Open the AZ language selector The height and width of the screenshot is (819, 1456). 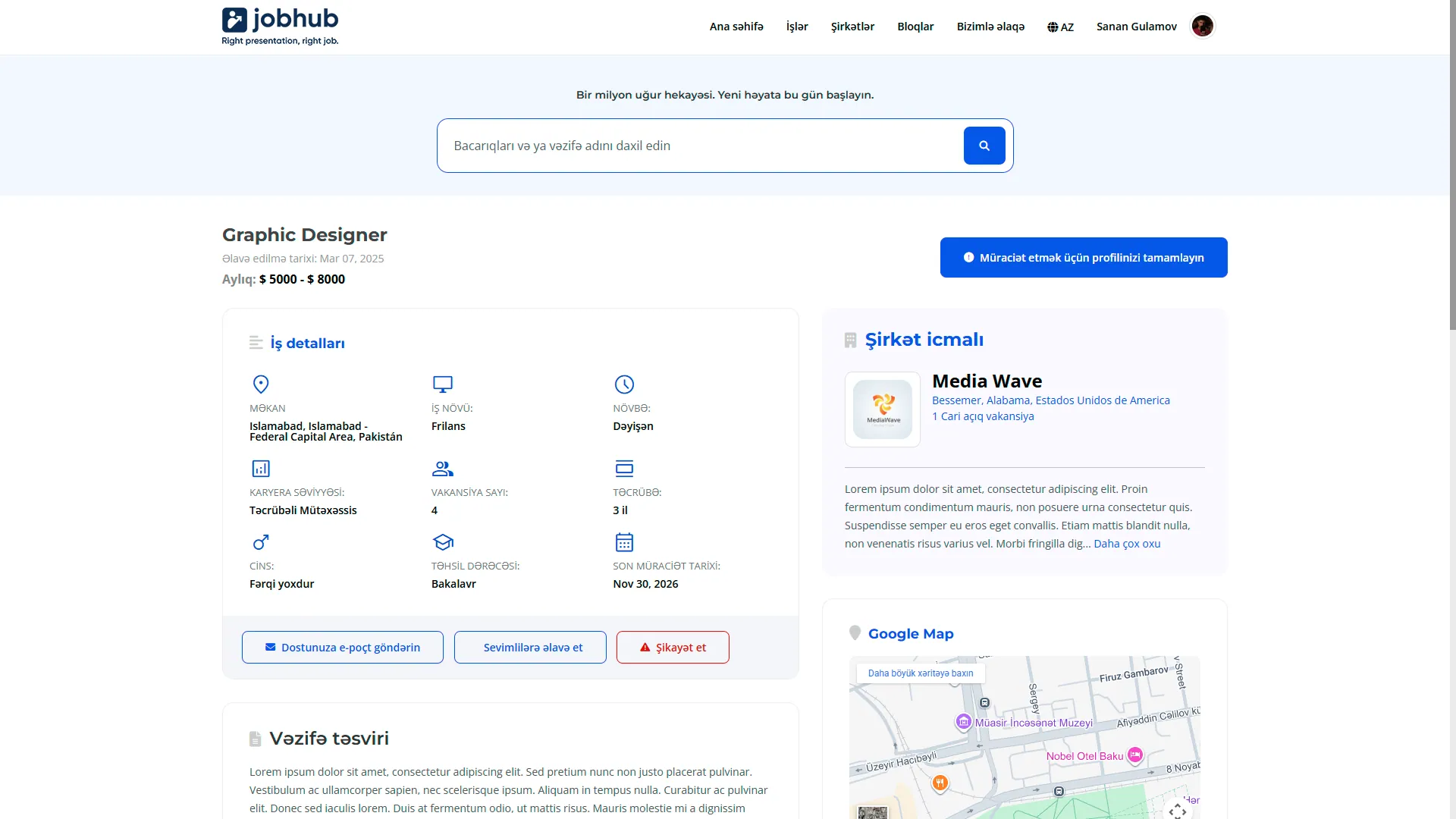click(x=1060, y=27)
